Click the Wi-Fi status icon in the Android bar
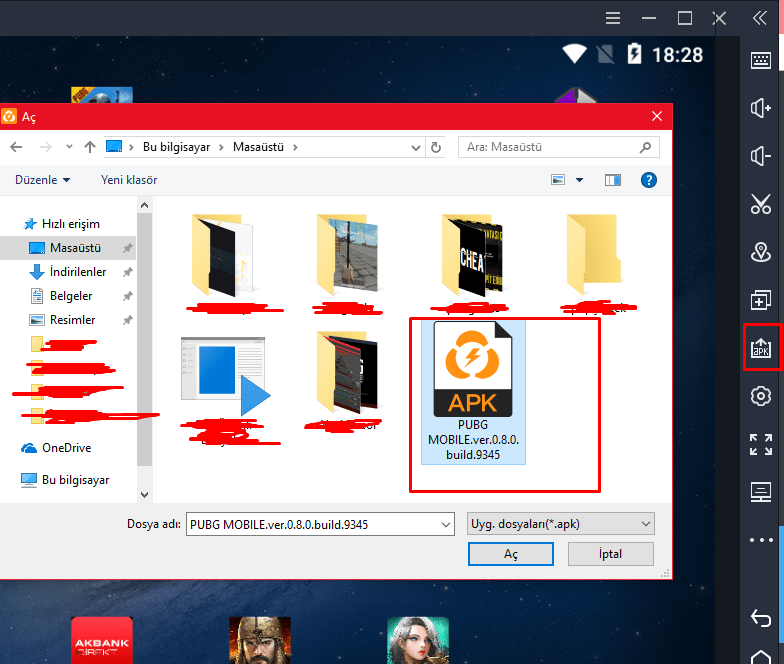784x664 pixels. [574, 54]
